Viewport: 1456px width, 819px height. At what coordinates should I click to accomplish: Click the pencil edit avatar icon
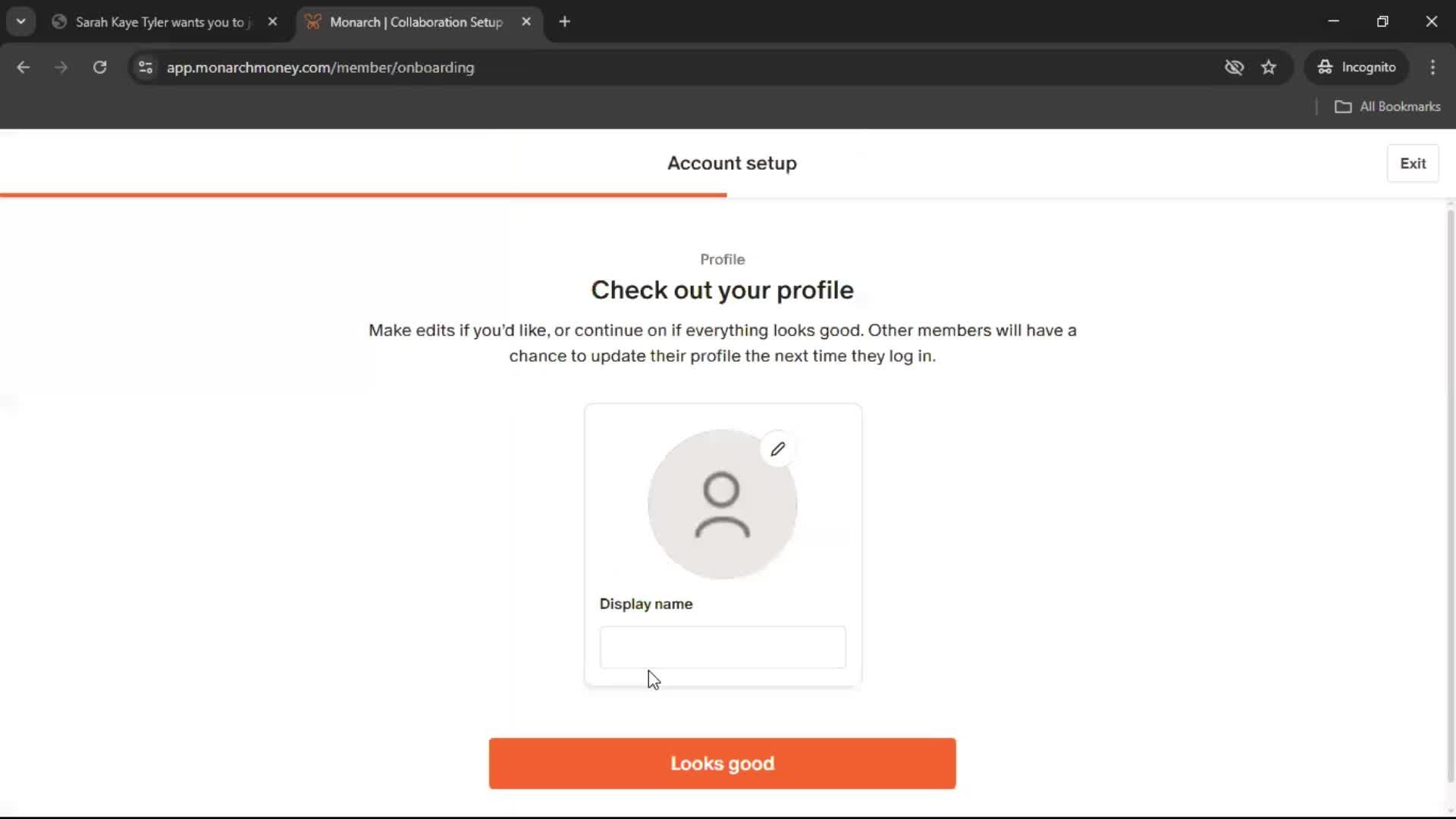[777, 450]
